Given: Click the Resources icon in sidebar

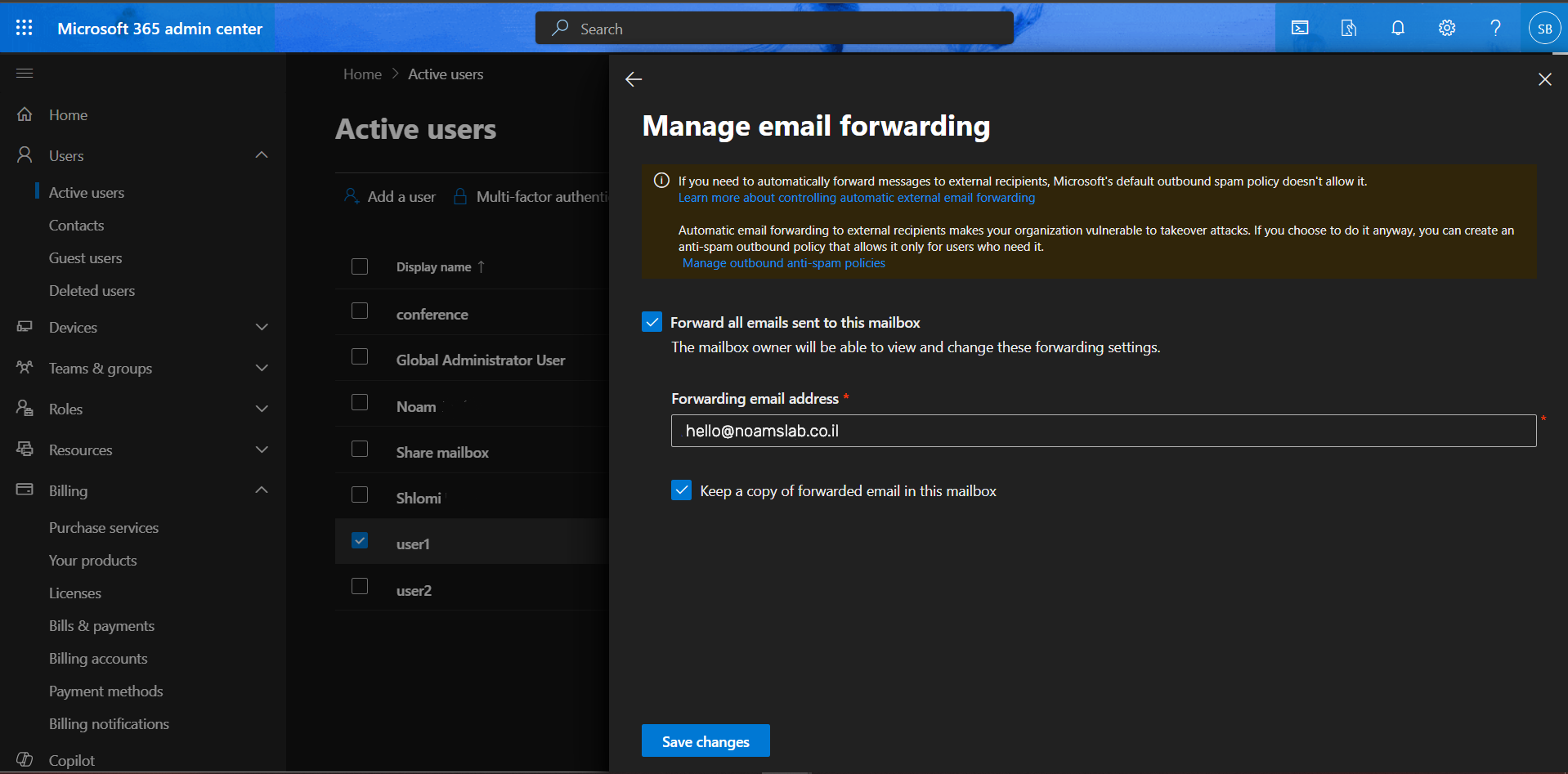Looking at the screenshot, I should [25, 449].
